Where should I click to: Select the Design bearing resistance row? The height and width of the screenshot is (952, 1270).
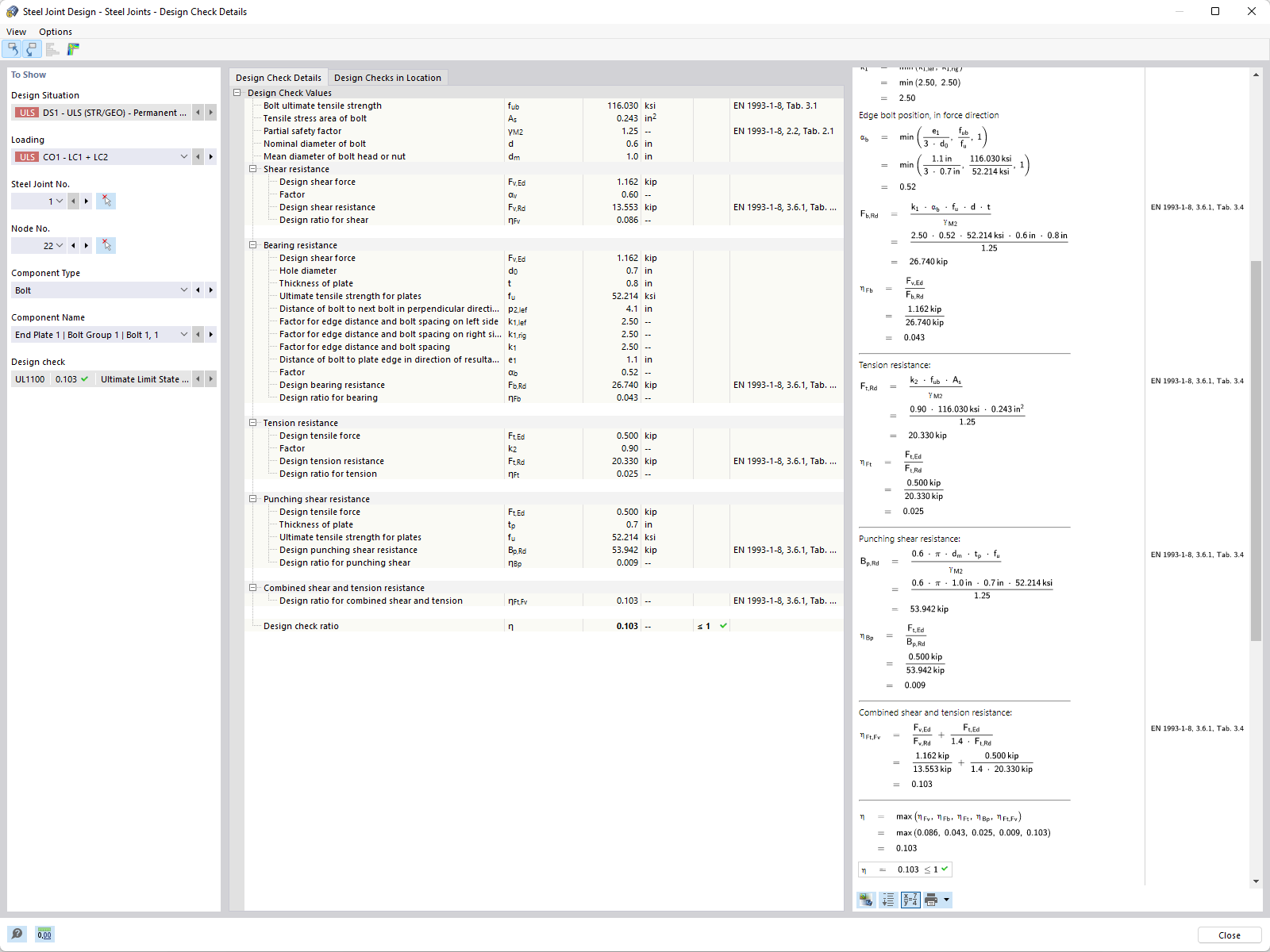coord(544,385)
